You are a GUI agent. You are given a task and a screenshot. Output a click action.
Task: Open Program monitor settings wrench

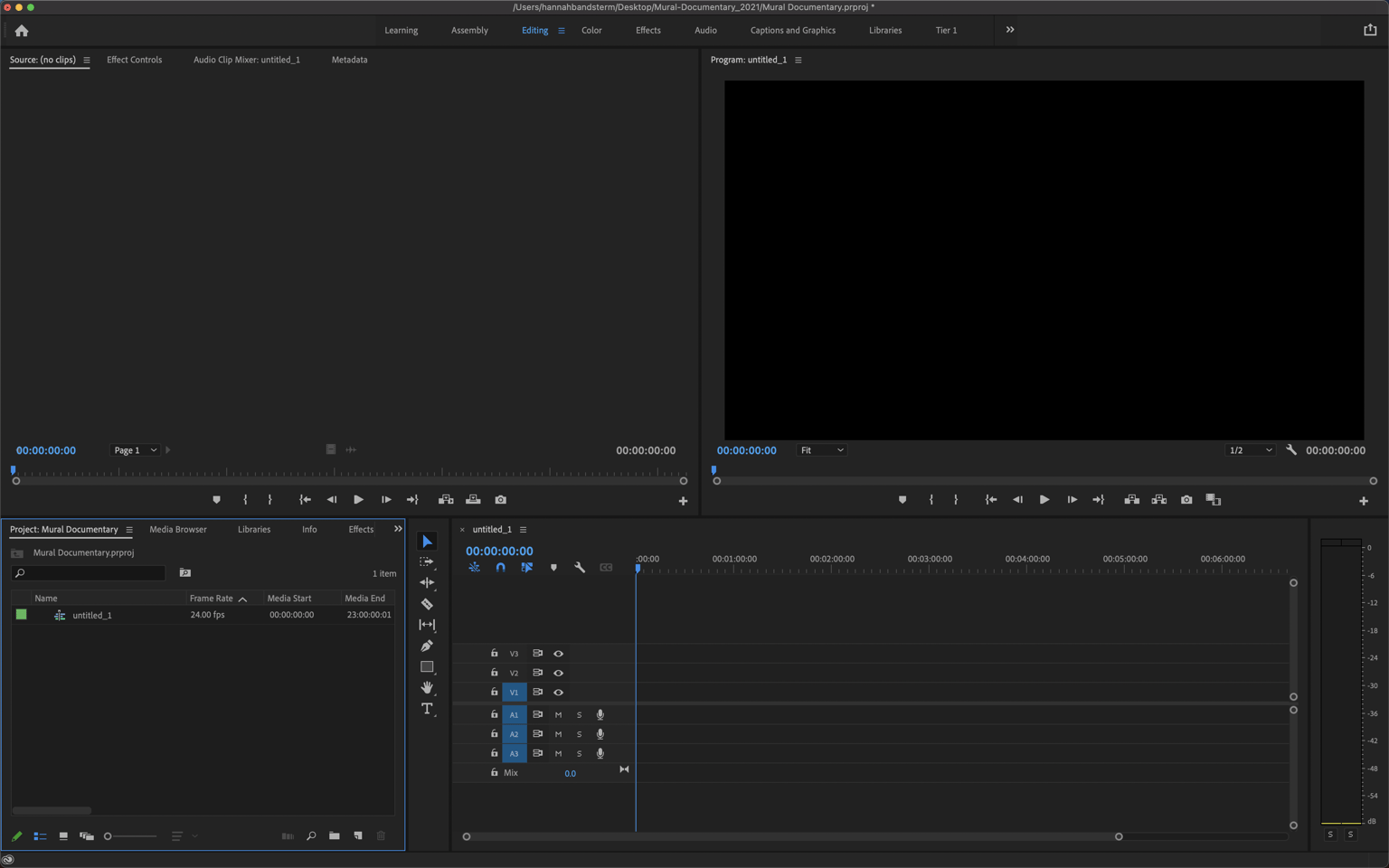tap(1291, 450)
